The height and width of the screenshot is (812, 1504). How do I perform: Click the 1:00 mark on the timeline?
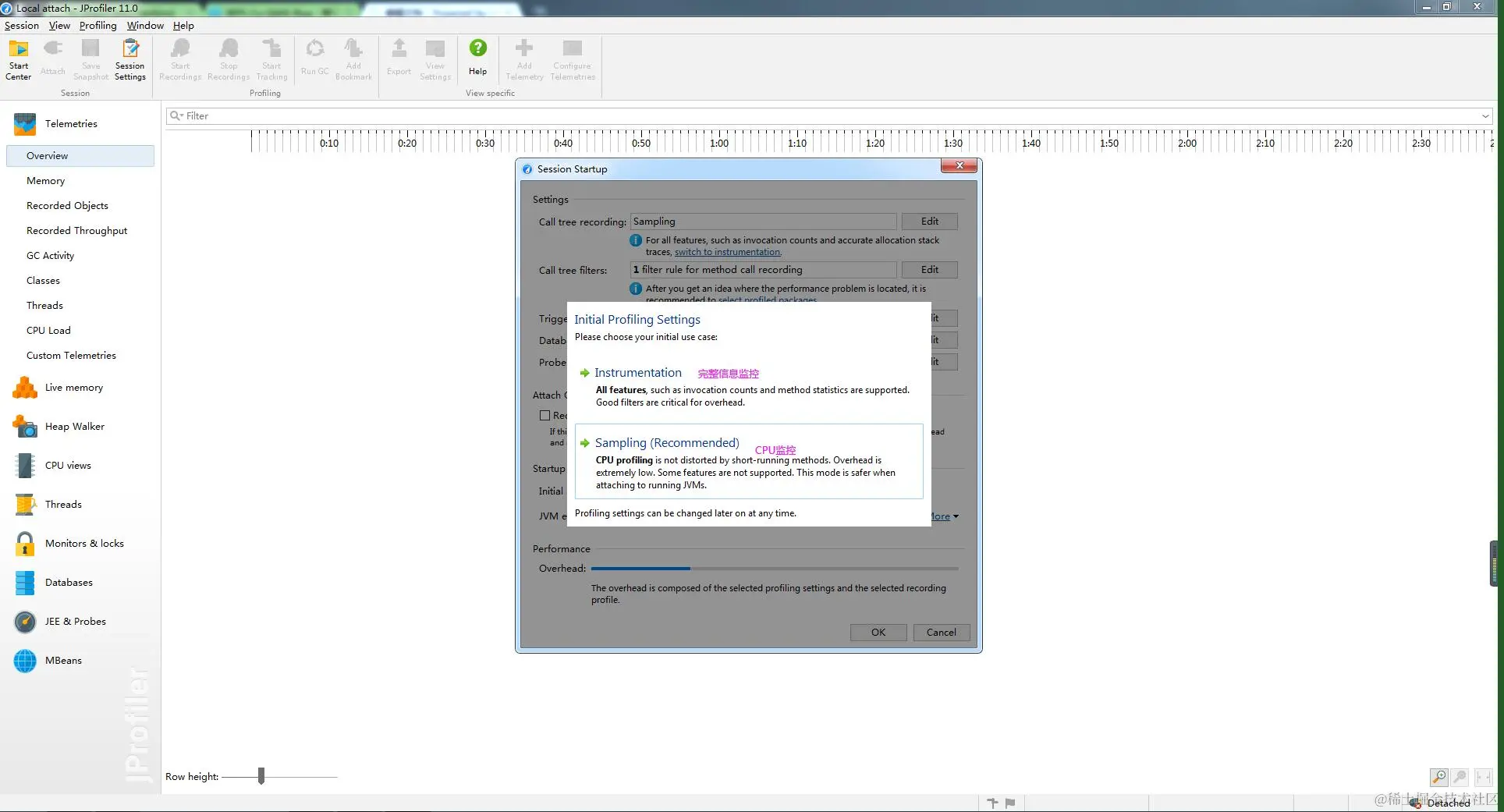[718, 143]
